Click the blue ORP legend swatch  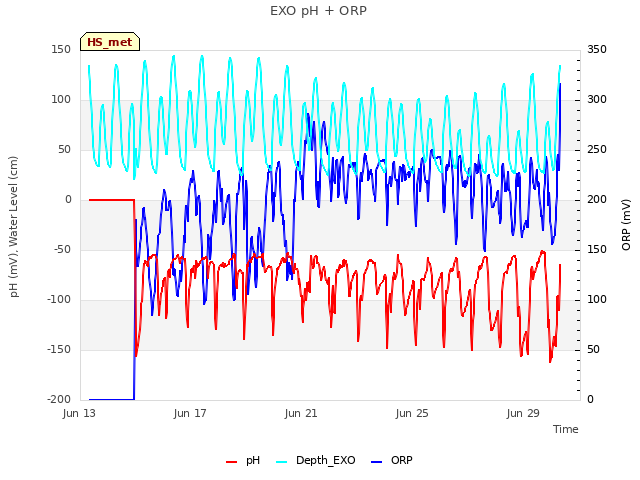[377, 462]
